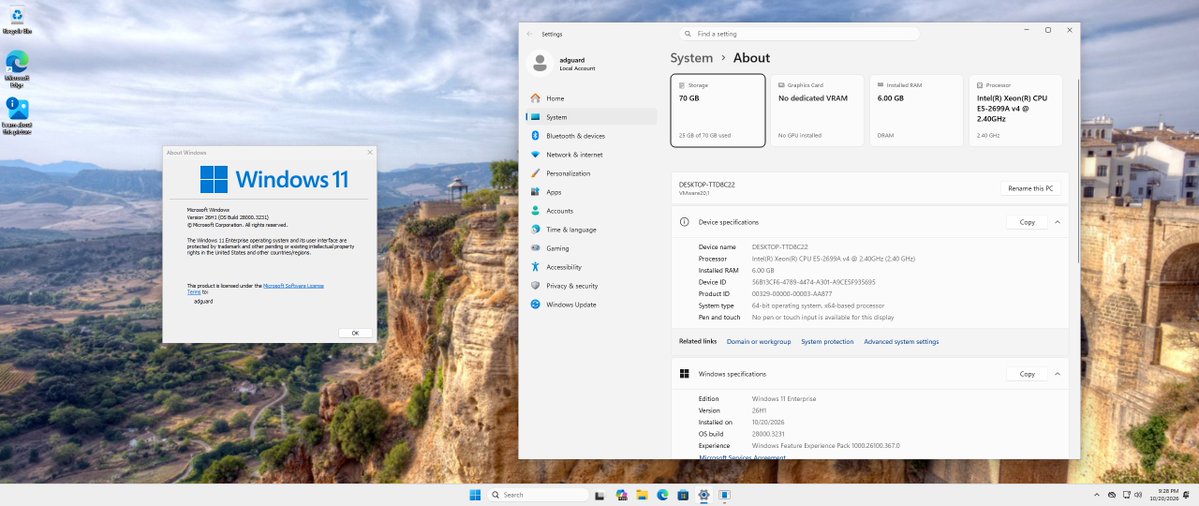
Task: Click the Windows 11 Enterprise edition value
Action: pyautogui.click(x=784, y=398)
